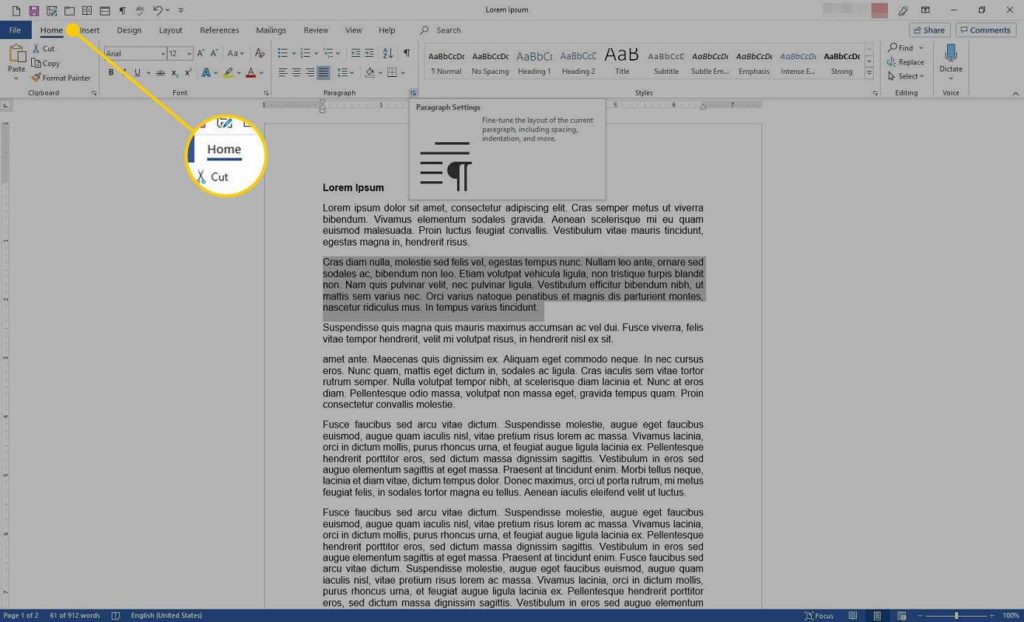Toggle Bold formatting
Viewport: 1024px width, 622px height.
coord(111,73)
